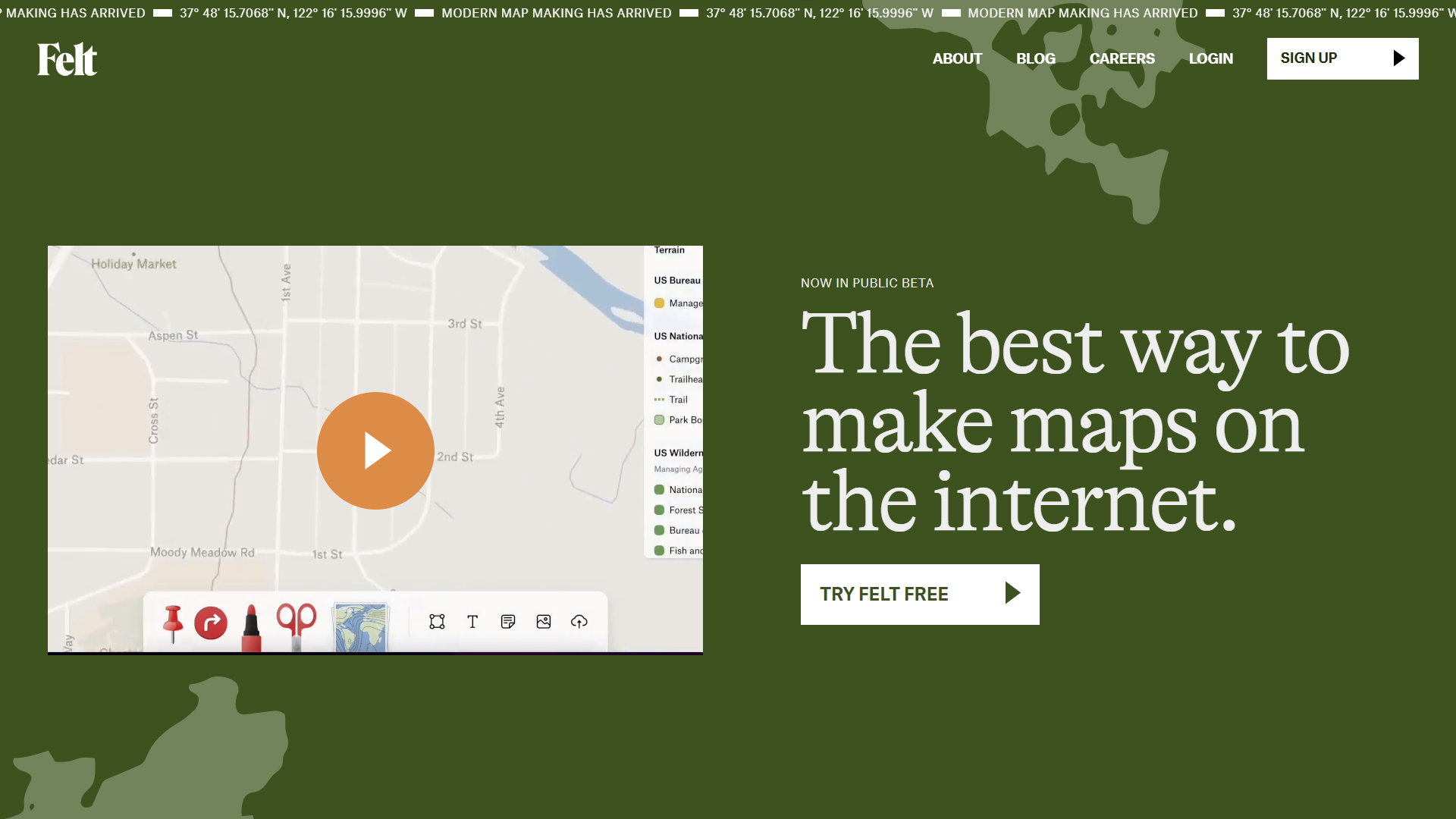The image size is (1456, 819).
Task: Click the arrow in Sign Up button
Action: point(1399,58)
